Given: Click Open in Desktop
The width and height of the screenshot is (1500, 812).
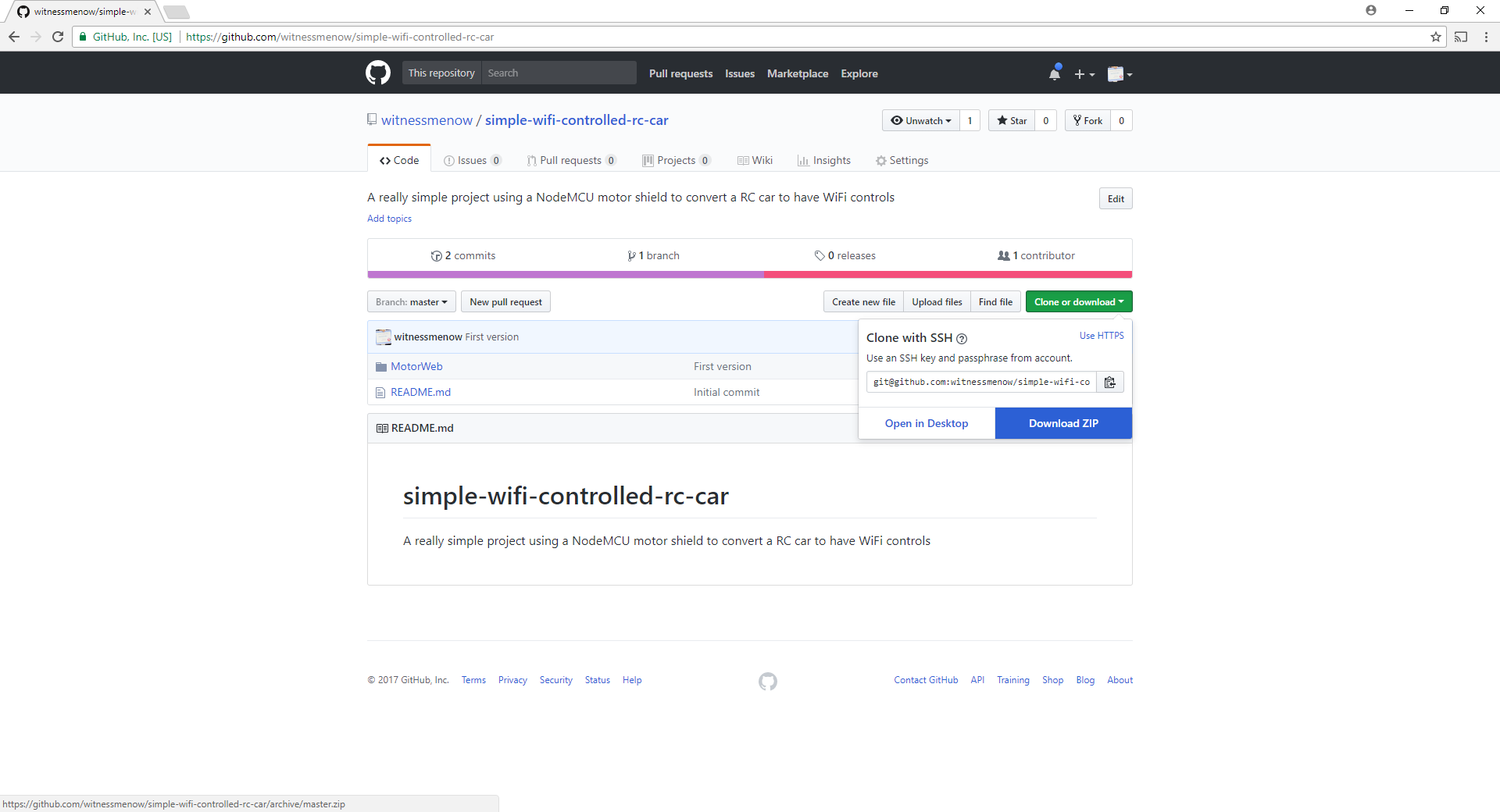Looking at the screenshot, I should [x=927, y=423].
